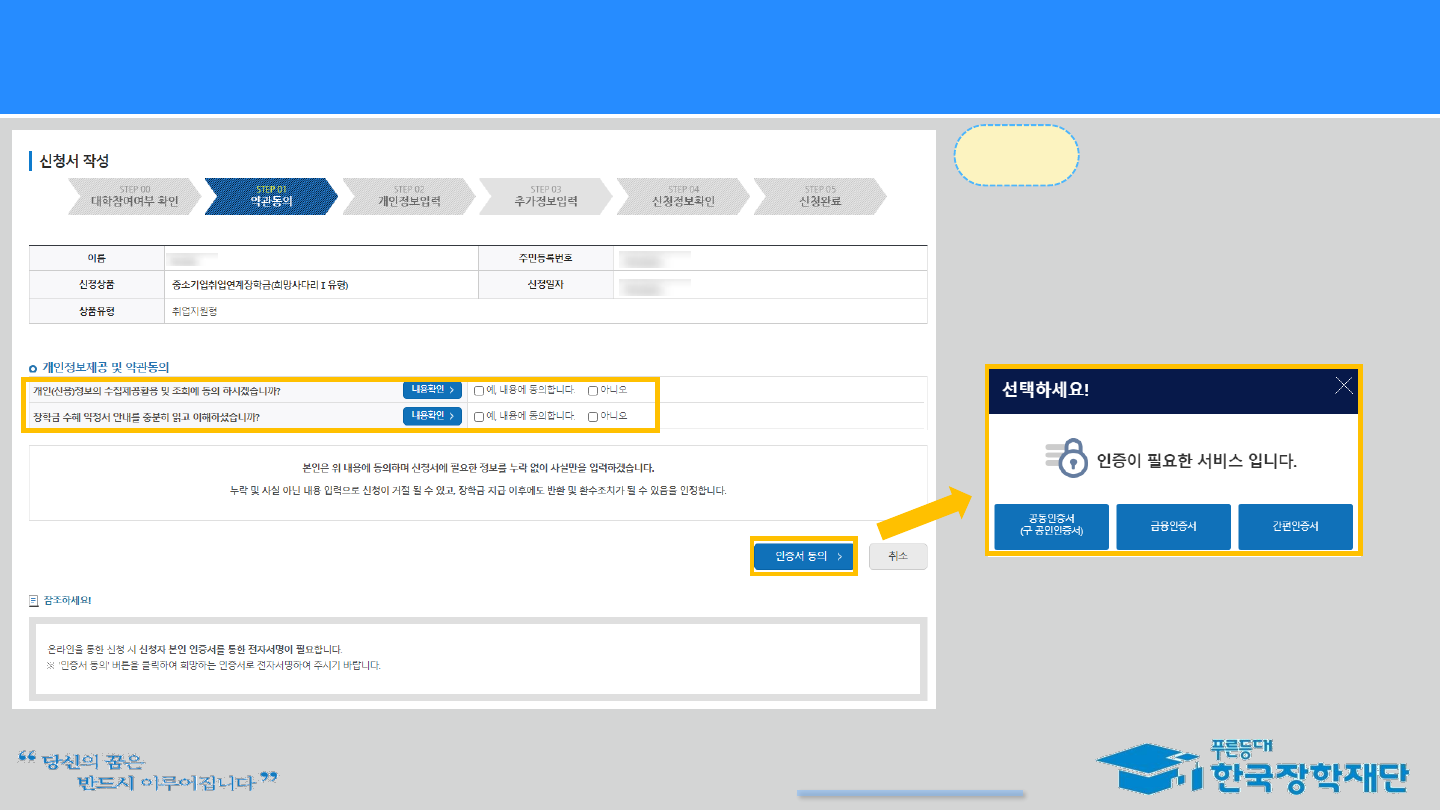This screenshot has height=810, width=1440.
Task: Click the yellow rounded callout shape
Action: click(x=1016, y=155)
